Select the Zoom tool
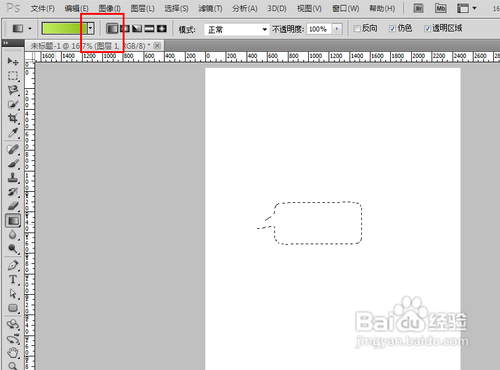 tap(13, 366)
